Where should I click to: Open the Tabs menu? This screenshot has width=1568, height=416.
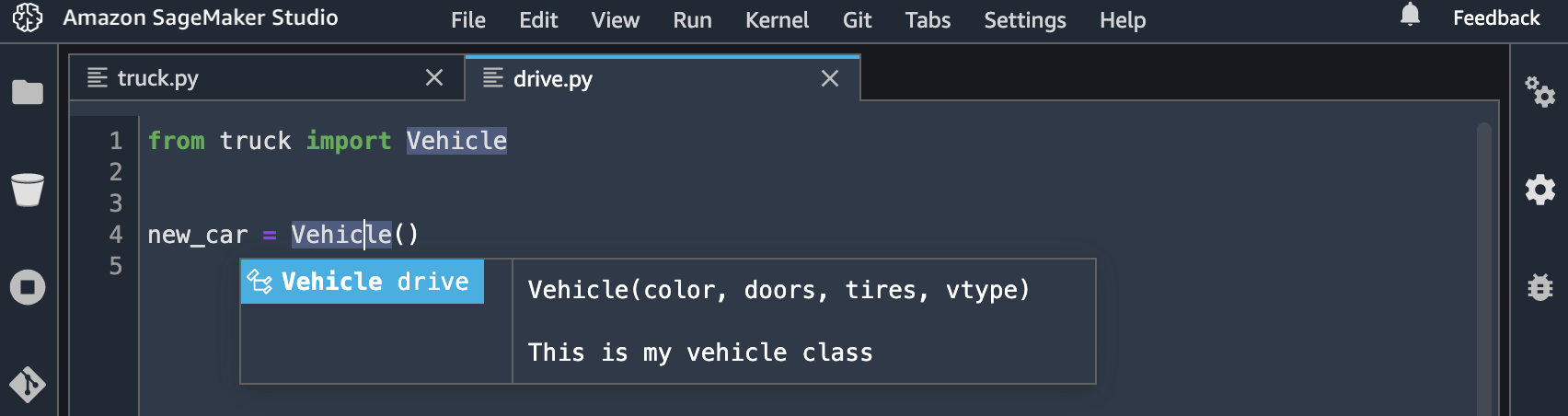click(928, 20)
